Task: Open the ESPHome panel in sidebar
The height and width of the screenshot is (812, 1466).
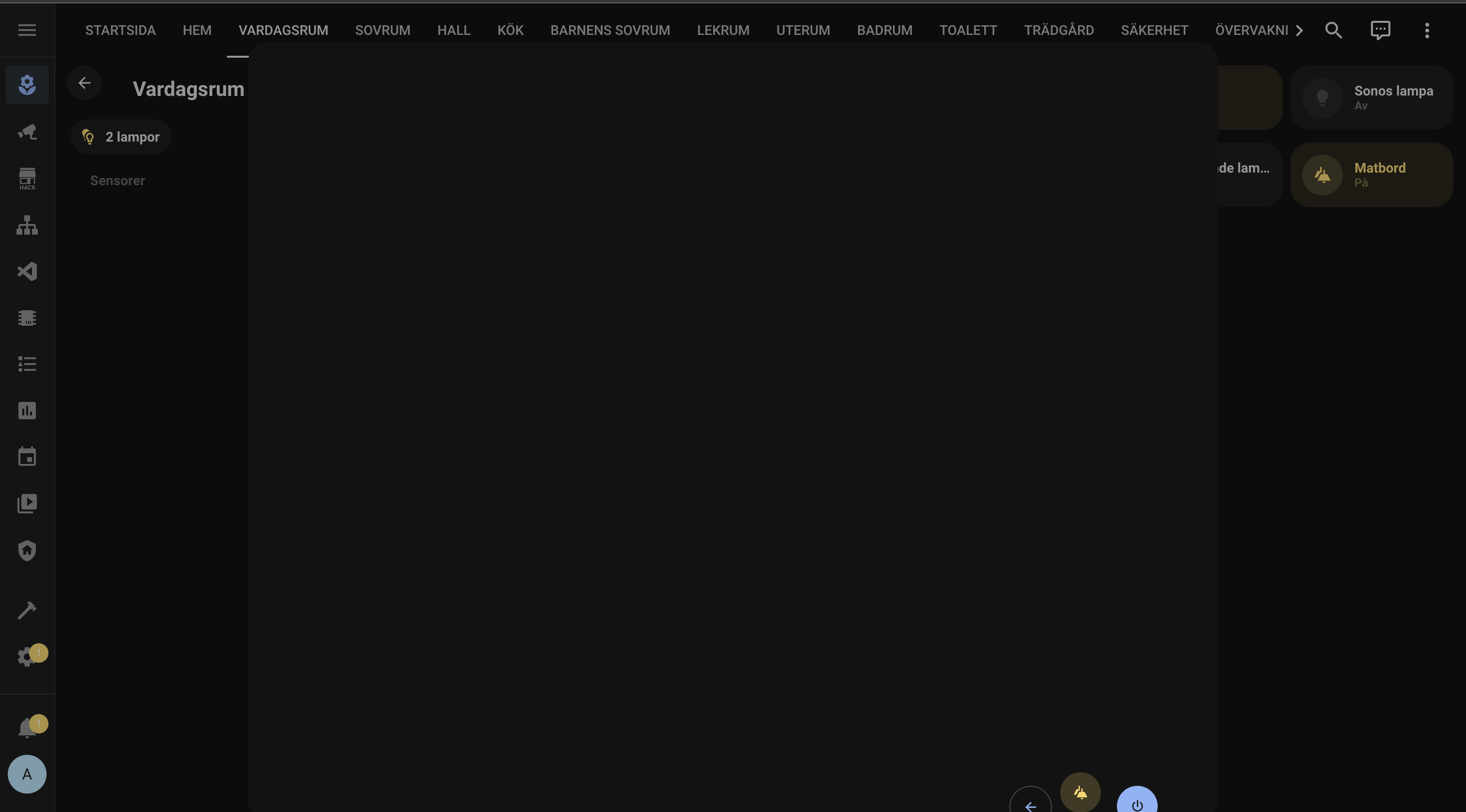Action: pos(27,318)
